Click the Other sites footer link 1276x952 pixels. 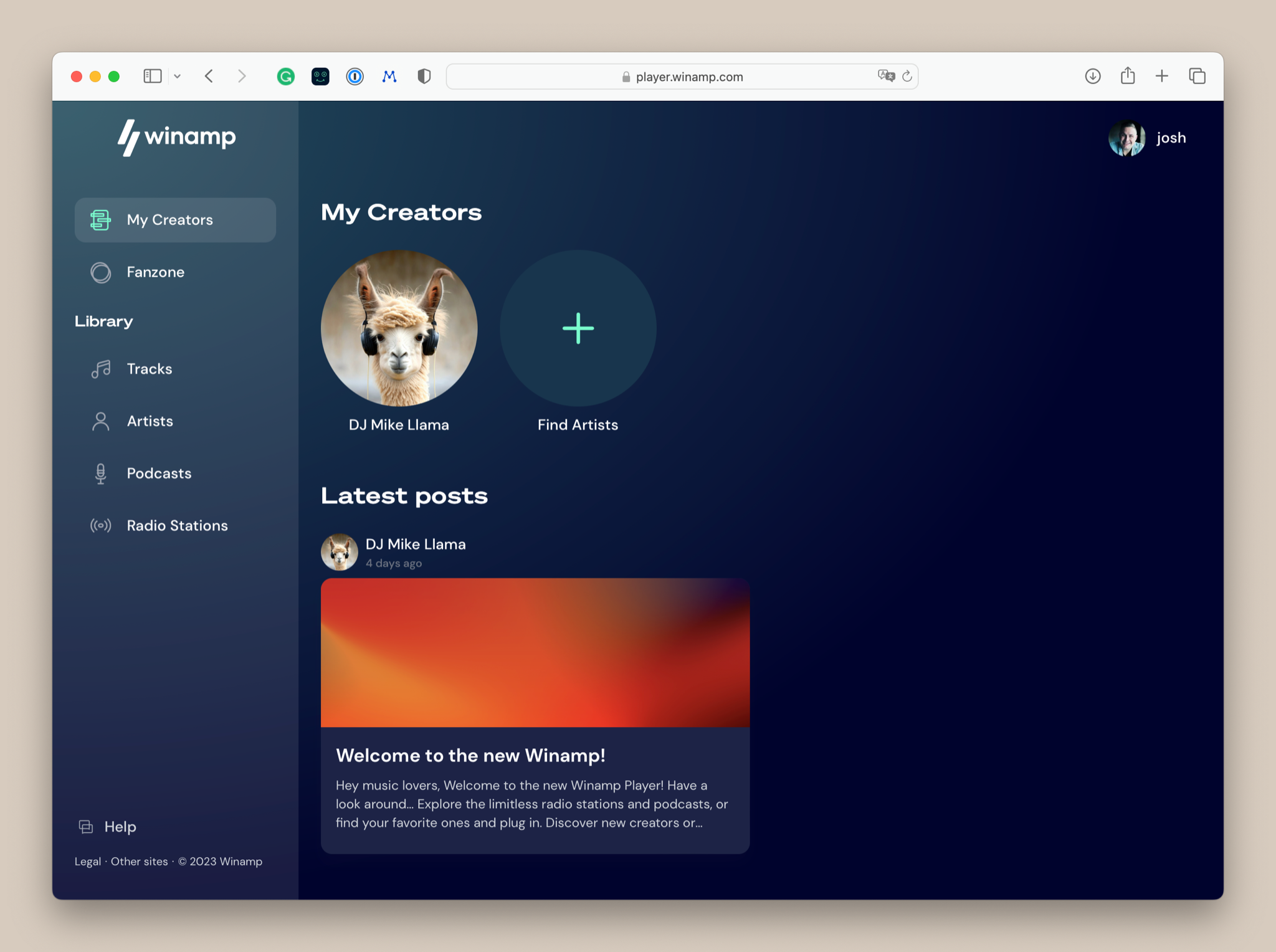click(139, 862)
